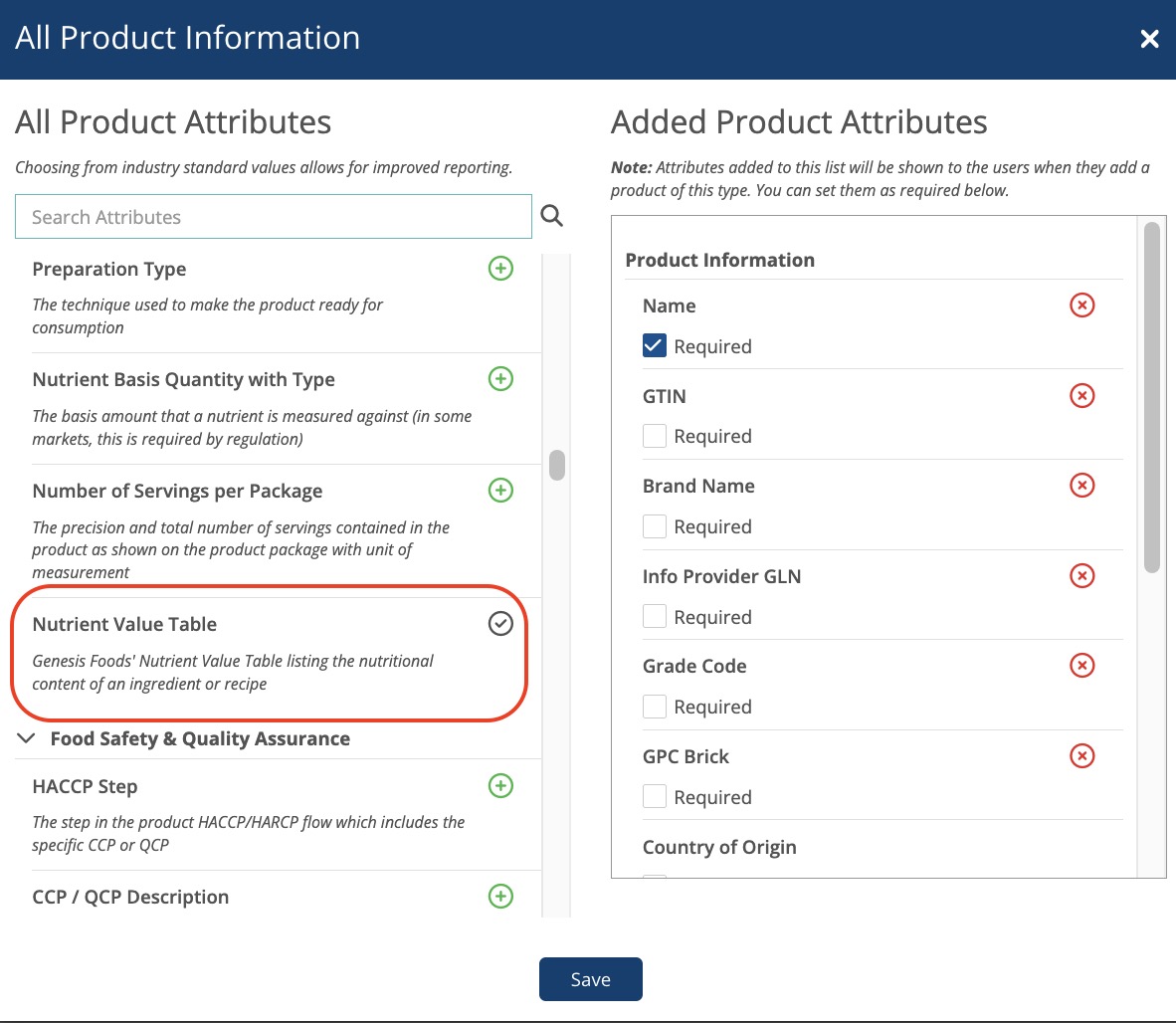Enable Required checkbox for GPC Brick
Viewport: 1176px width, 1023px height.
pyautogui.click(x=655, y=797)
